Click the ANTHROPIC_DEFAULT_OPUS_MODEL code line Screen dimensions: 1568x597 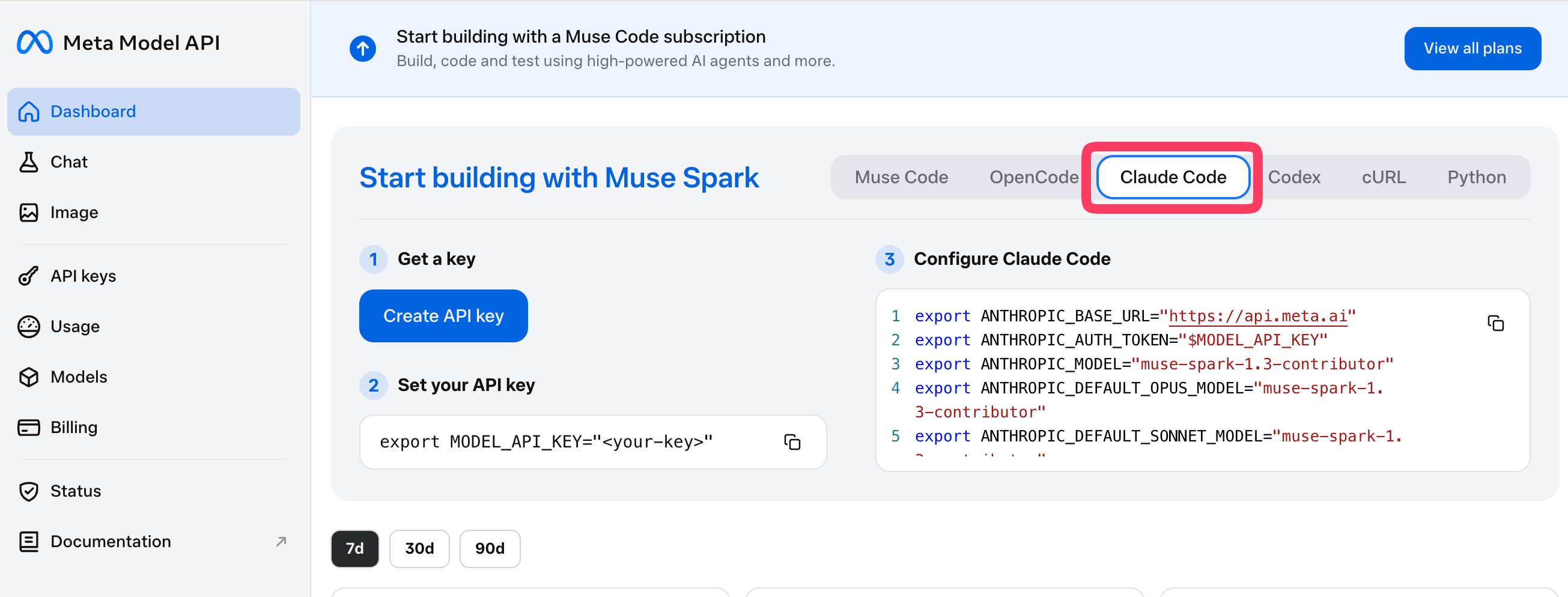coord(1148,400)
